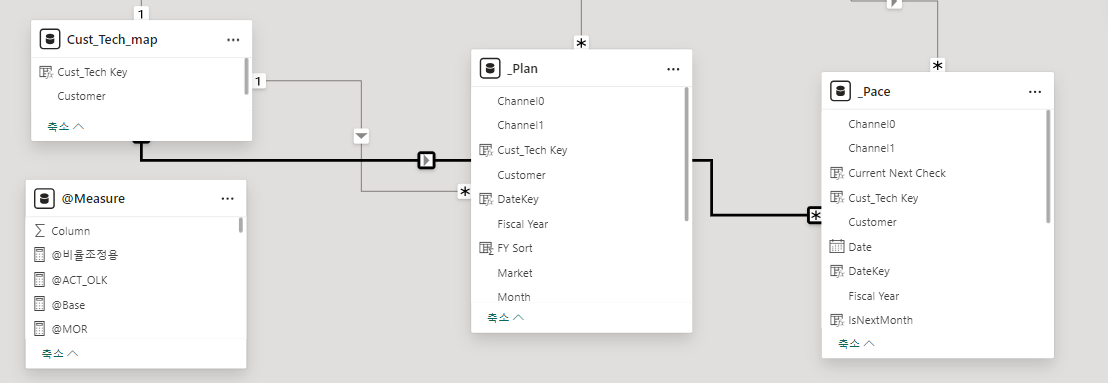This screenshot has height=383, width=1108.
Task: Select Fiscal Year field in _Plan table
Action: (523, 224)
